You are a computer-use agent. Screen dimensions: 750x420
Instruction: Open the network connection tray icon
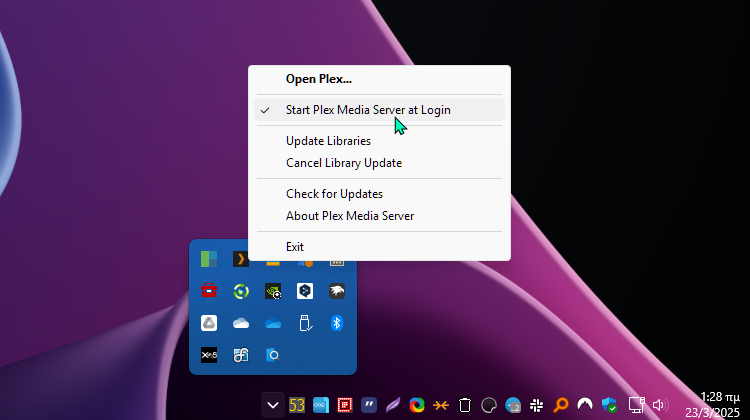coord(636,405)
